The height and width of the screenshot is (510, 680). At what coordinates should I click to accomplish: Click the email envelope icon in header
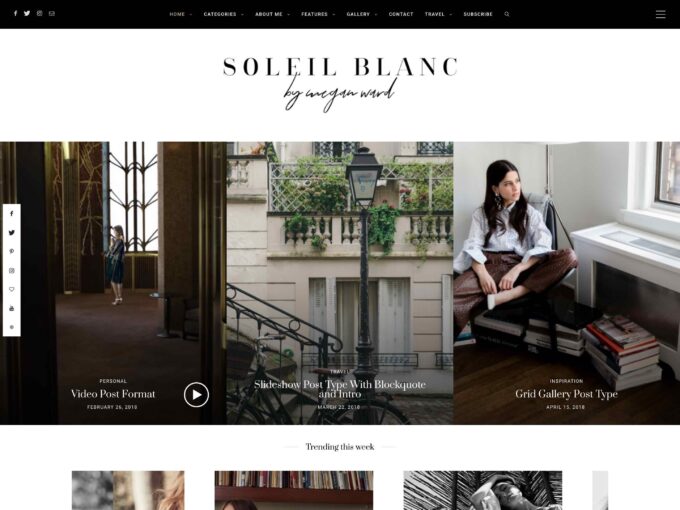pyautogui.click(x=52, y=13)
